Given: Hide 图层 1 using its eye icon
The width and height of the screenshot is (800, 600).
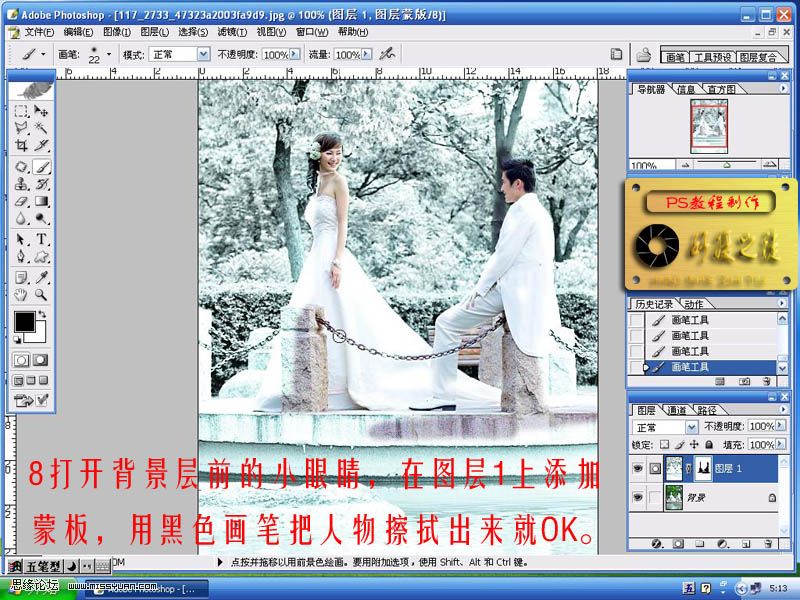Looking at the screenshot, I should click(637, 468).
